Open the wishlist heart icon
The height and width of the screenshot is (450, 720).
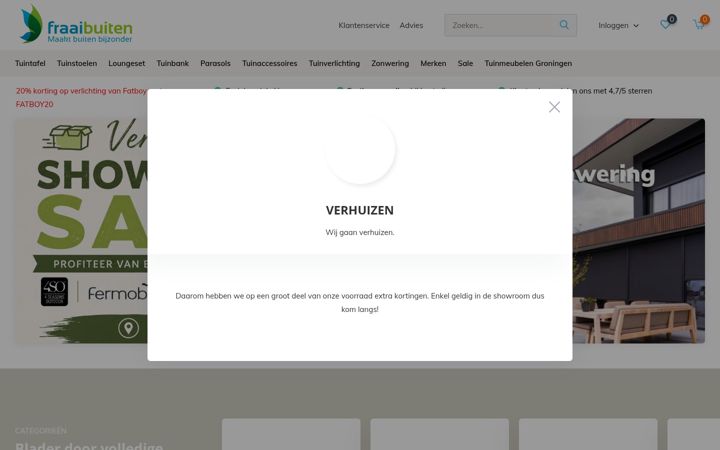point(665,24)
